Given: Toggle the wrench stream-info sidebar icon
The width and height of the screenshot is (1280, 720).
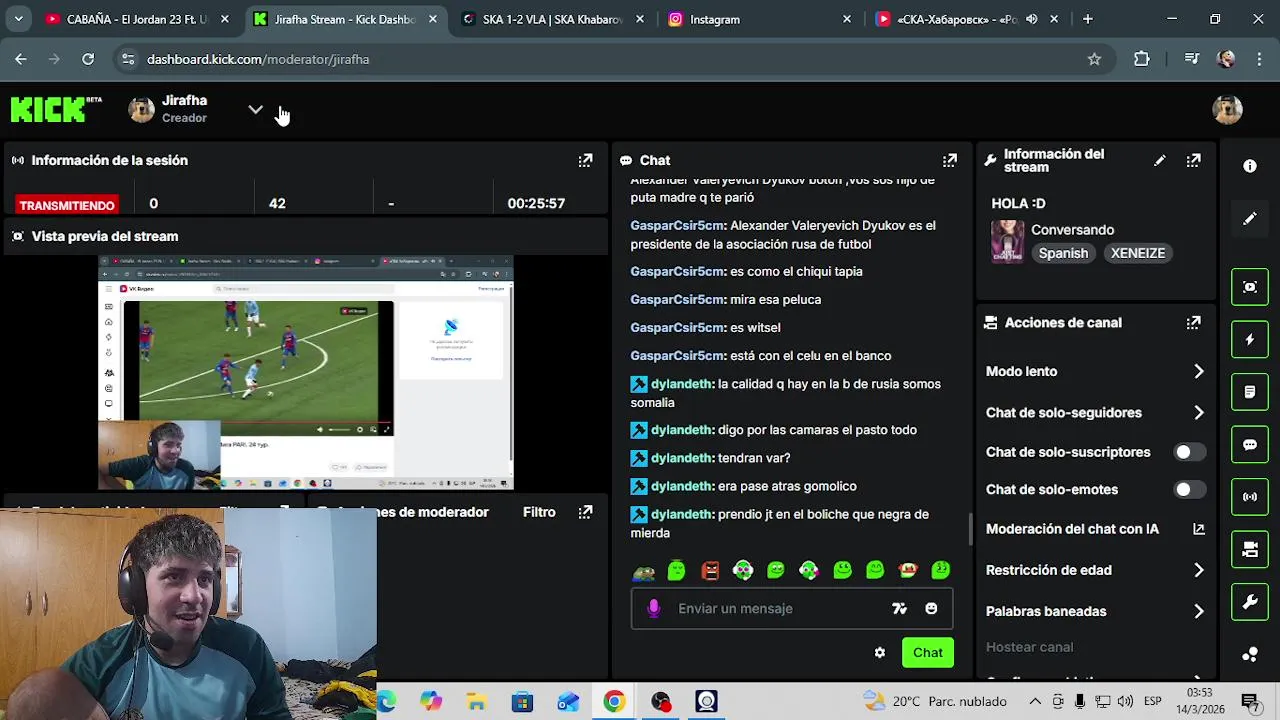Looking at the screenshot, I should (1250, 602).
